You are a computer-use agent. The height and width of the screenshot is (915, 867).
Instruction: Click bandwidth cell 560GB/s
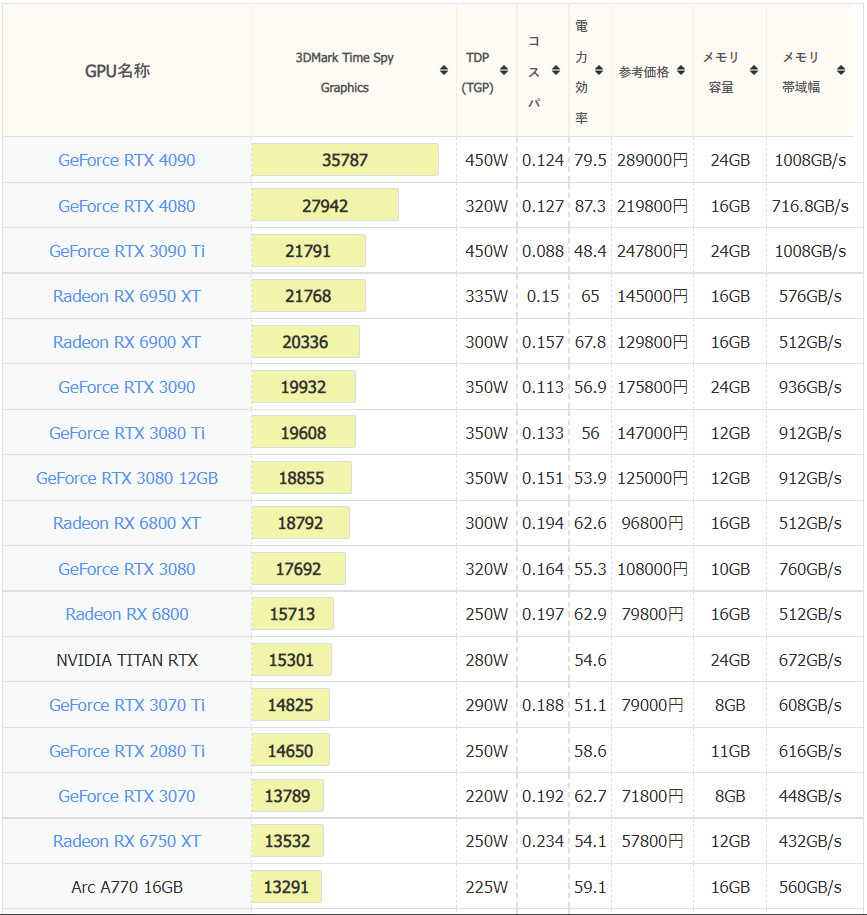810,887
